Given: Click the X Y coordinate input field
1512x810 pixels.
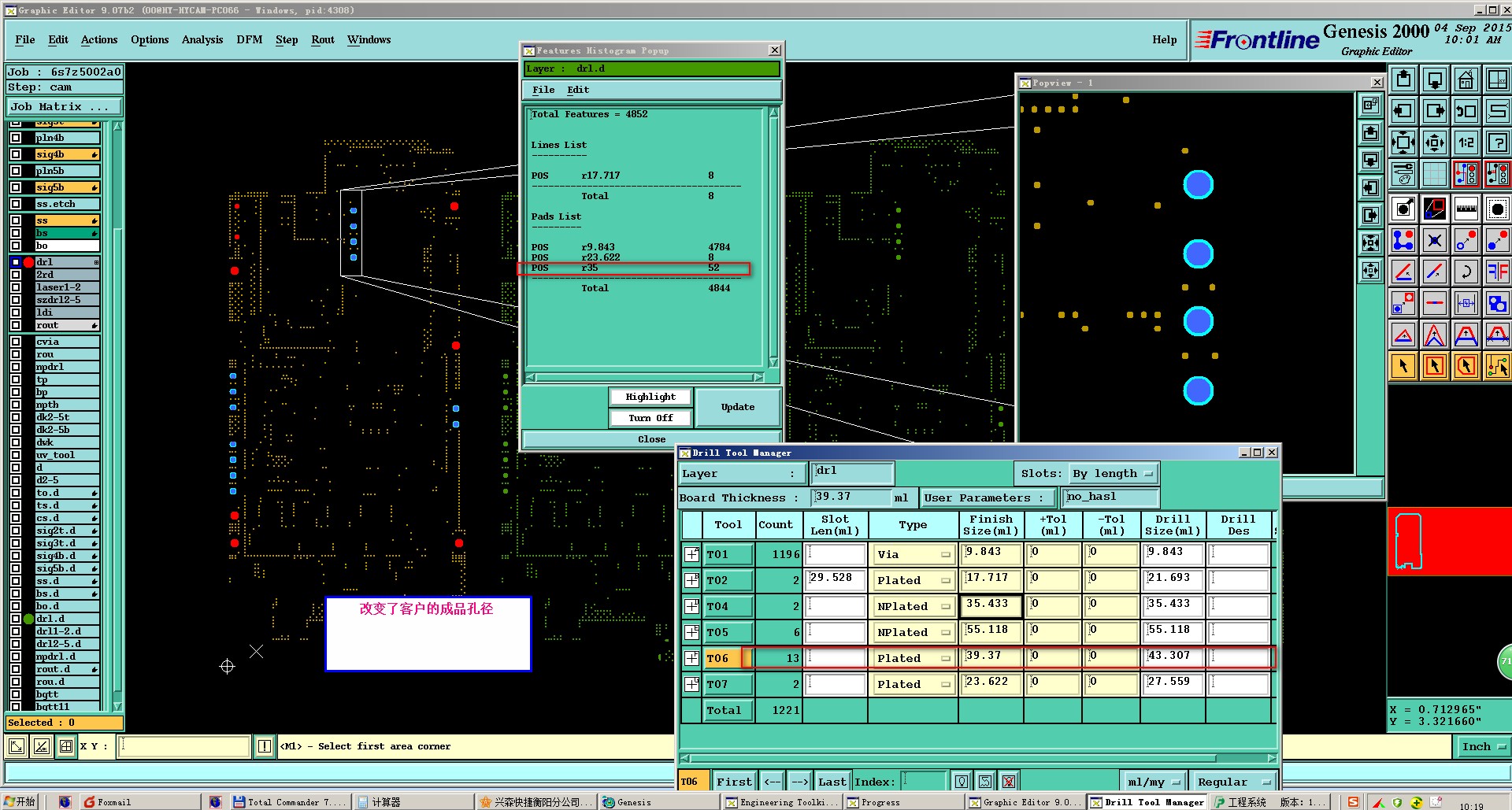Looking at the screenshot, I should pyautogui.click(x=184, y=746).
